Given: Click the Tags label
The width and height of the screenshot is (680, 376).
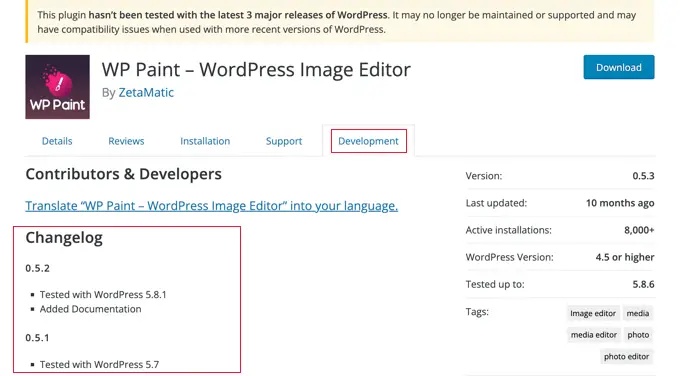Looking at the screenshot, I should pyautogui.click(x=477, y=312).
